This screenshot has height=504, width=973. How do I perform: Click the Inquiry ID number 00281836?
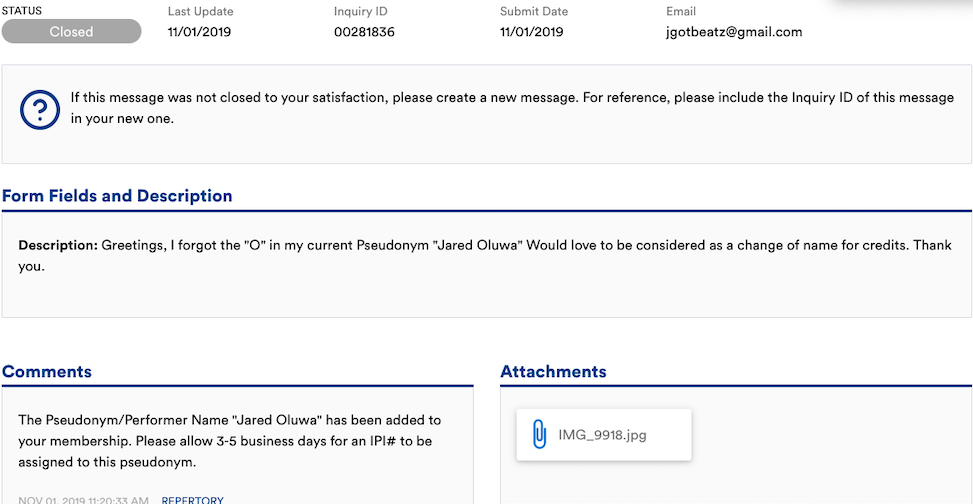364,31
